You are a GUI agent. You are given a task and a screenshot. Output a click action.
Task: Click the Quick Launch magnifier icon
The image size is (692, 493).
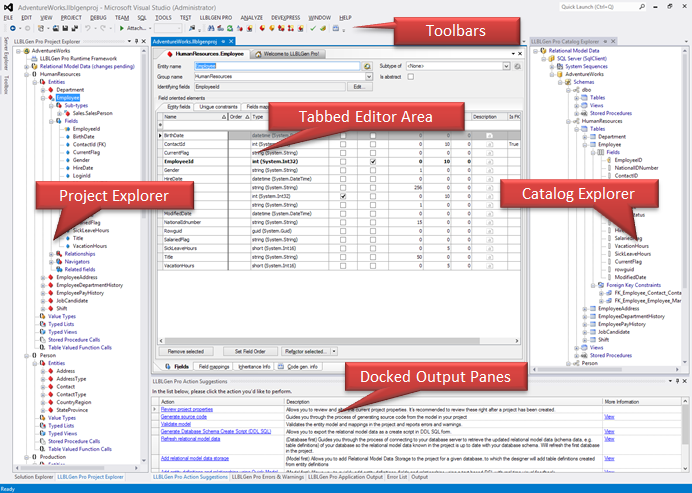tap(642, 7)
